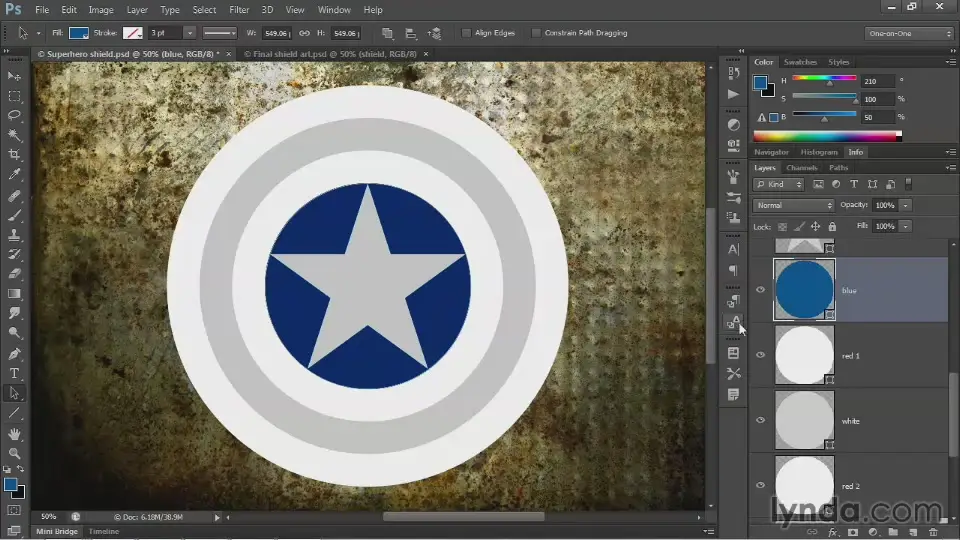Screen dimensions: 960x540
Task: Open the Filter menu
Action: [x=239, y=10]
